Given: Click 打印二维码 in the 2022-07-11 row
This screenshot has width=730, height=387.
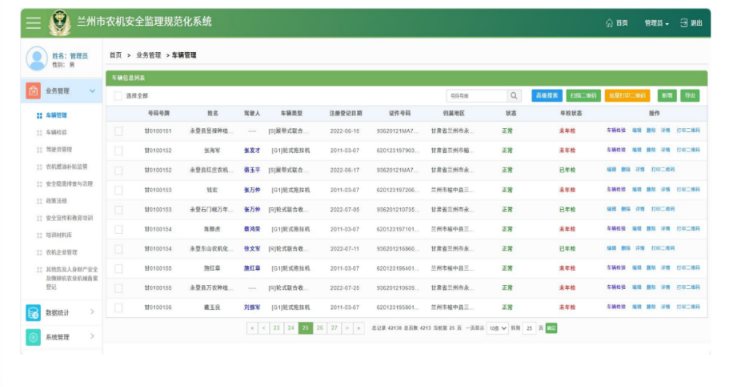Looking at the screenshot, I should point(663,248).
